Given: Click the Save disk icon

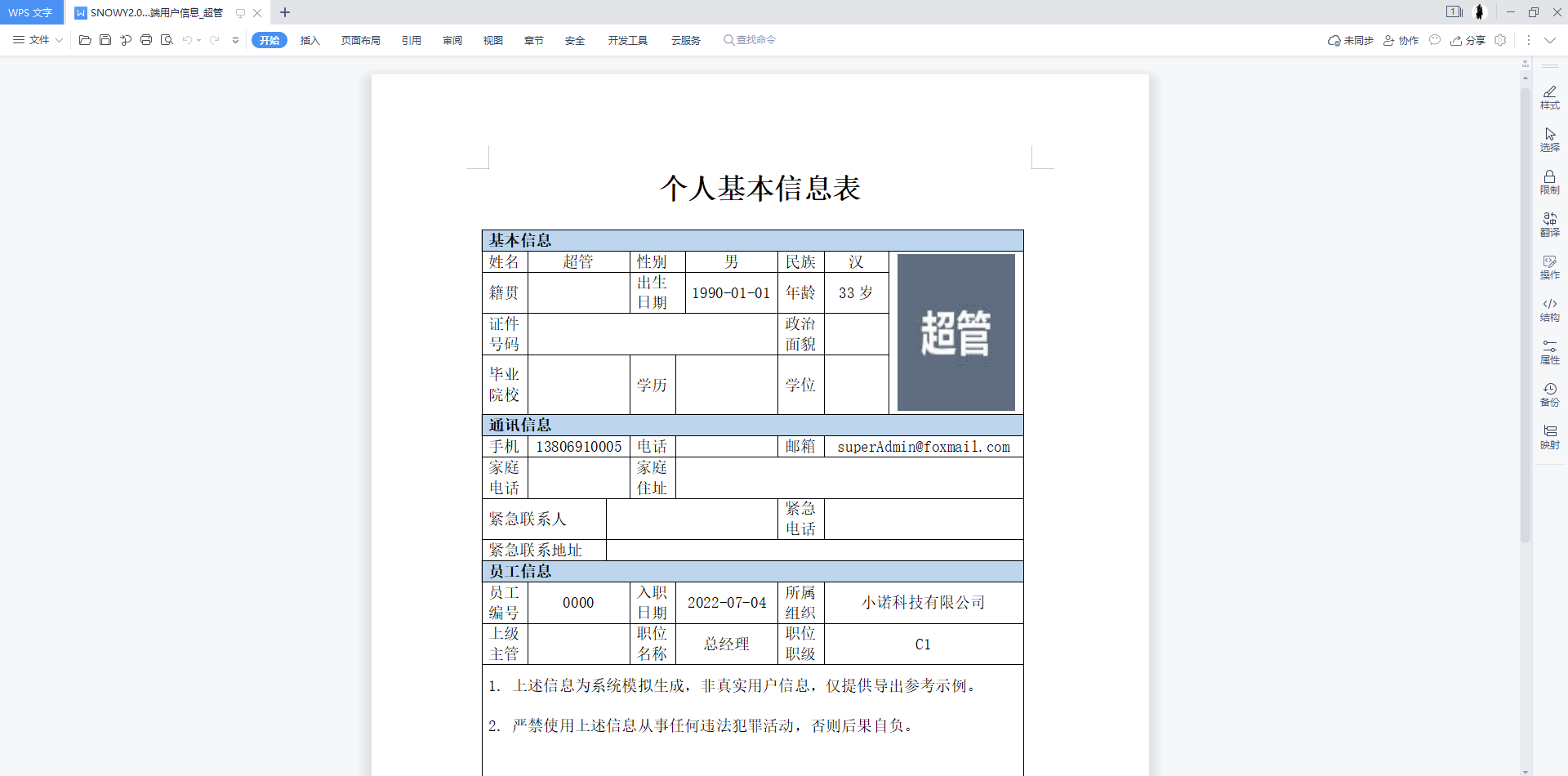Looking at the screenshot, I should tap(105, 40).
